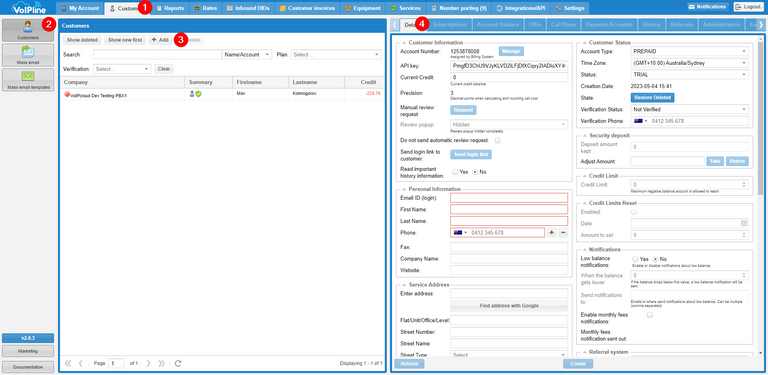Click the Email ID (login) field

pyautogui.click(x=509, y=198)
